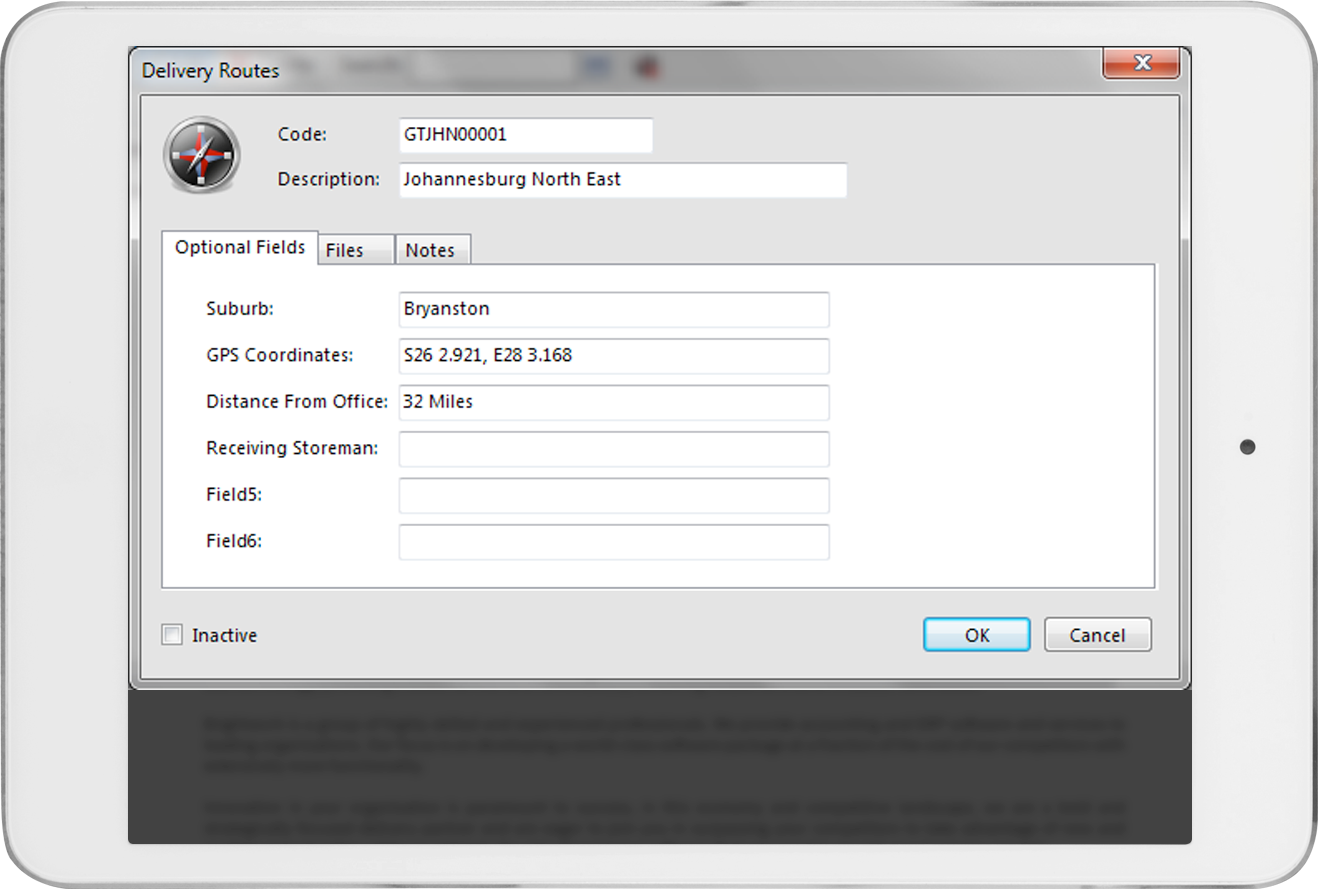Viewport: 1318px width, 889px height.
Task: Place cursor in the Field6 textbox
Action: tap(613, 542)
